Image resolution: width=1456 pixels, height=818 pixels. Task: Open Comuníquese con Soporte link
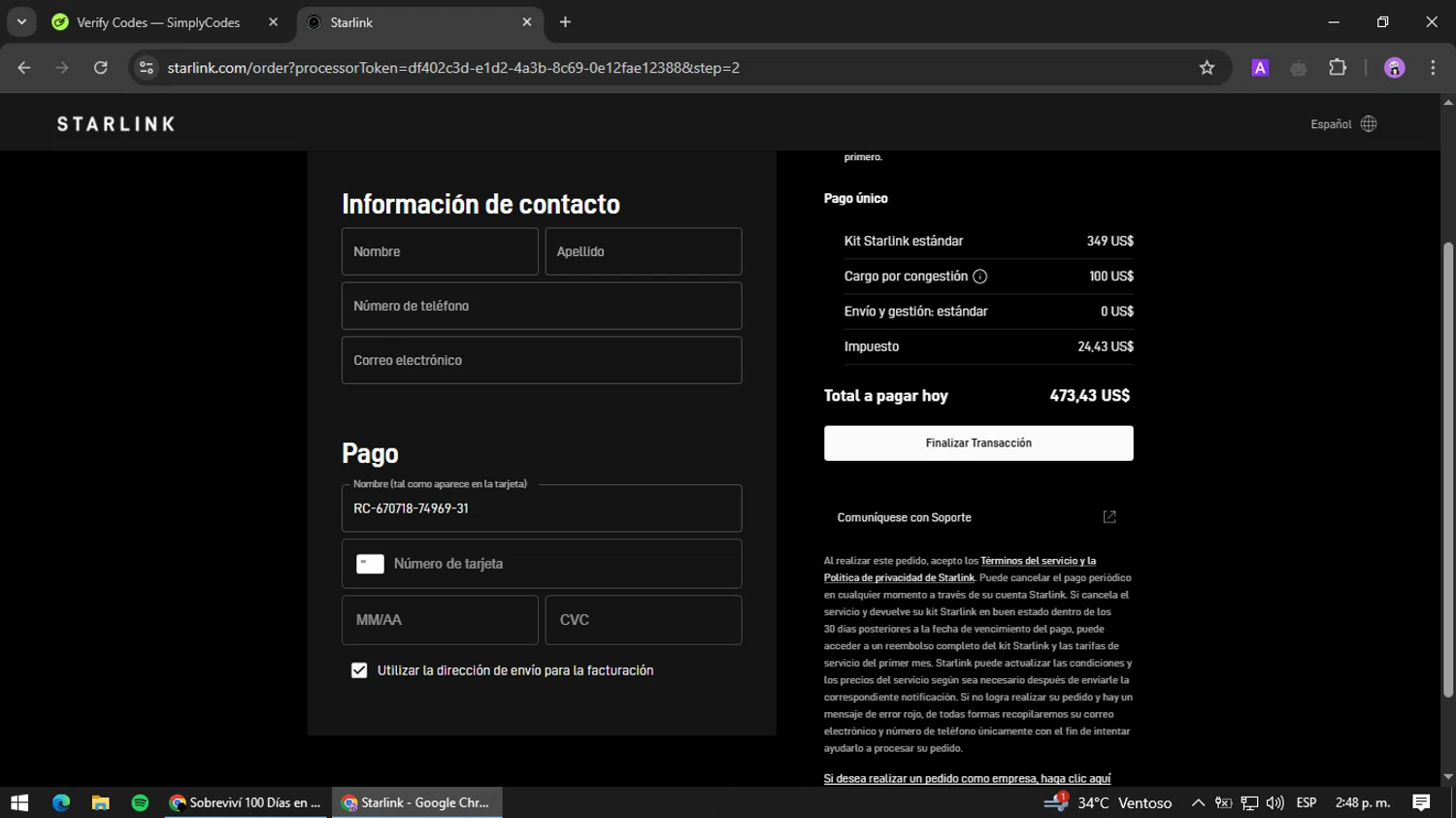(978, 517)
